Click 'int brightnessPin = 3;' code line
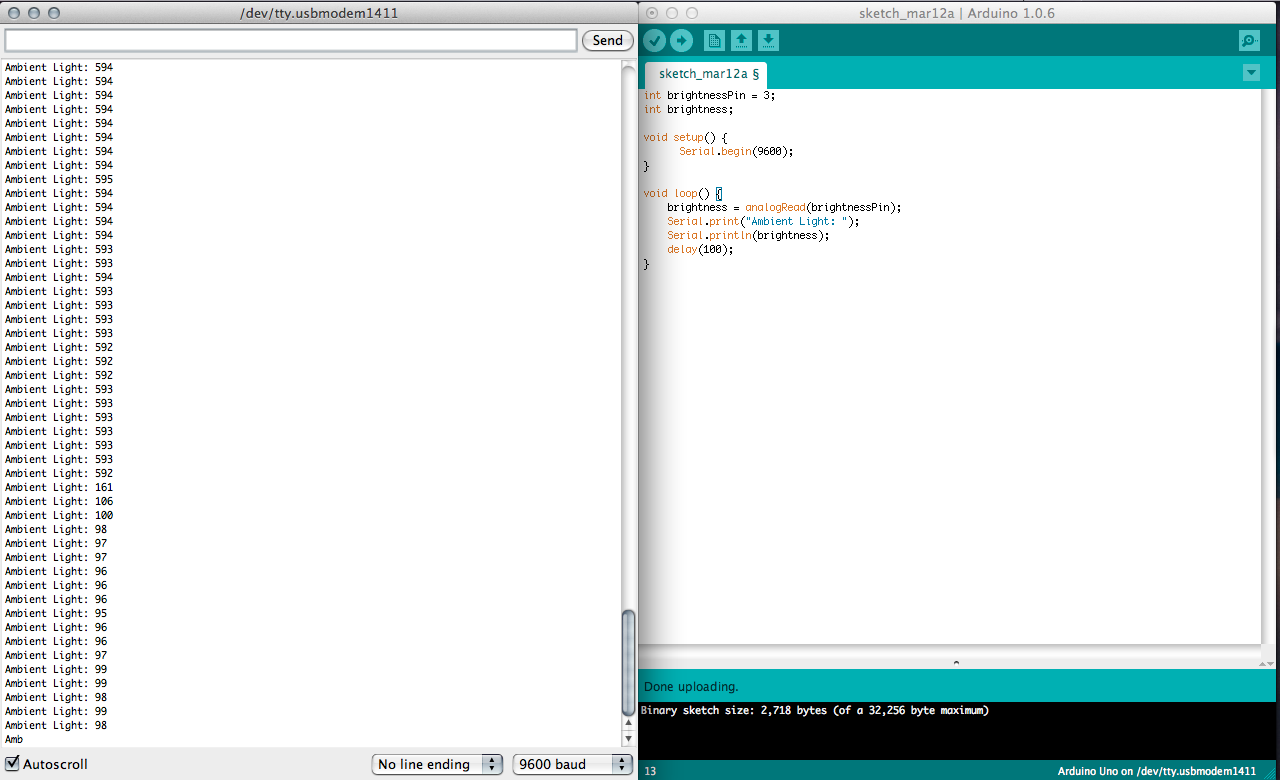The height and width of the screenshot is (780, 1280). coord(709,95)
